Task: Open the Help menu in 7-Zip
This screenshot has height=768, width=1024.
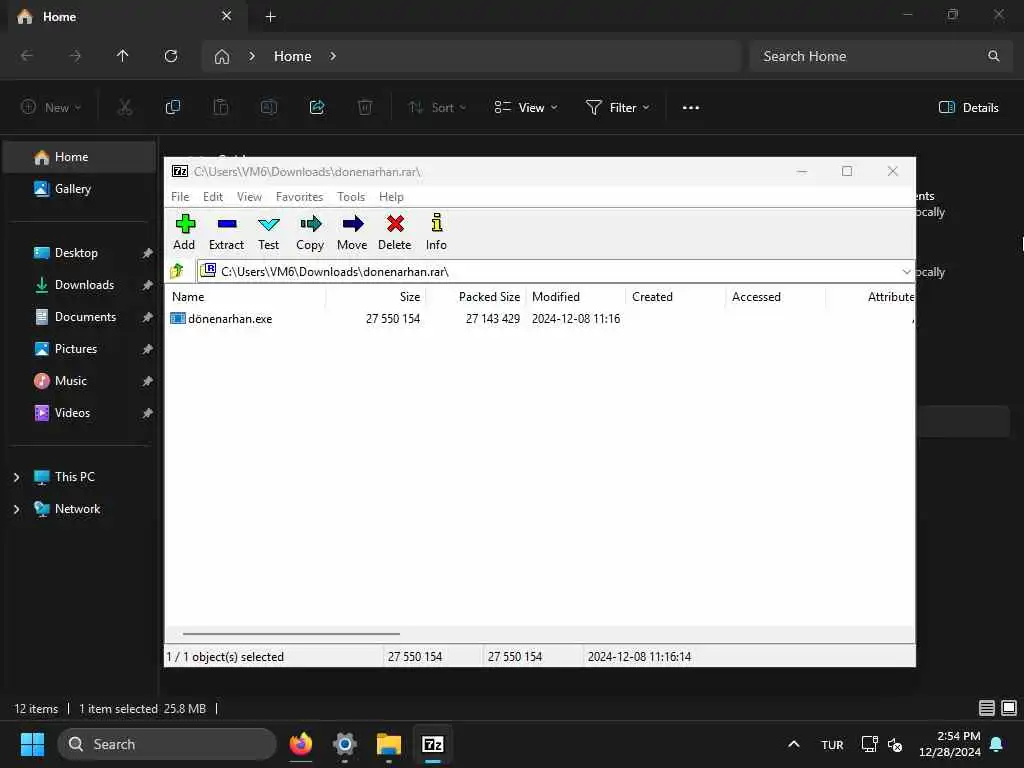Action: (x=391, y=197)
